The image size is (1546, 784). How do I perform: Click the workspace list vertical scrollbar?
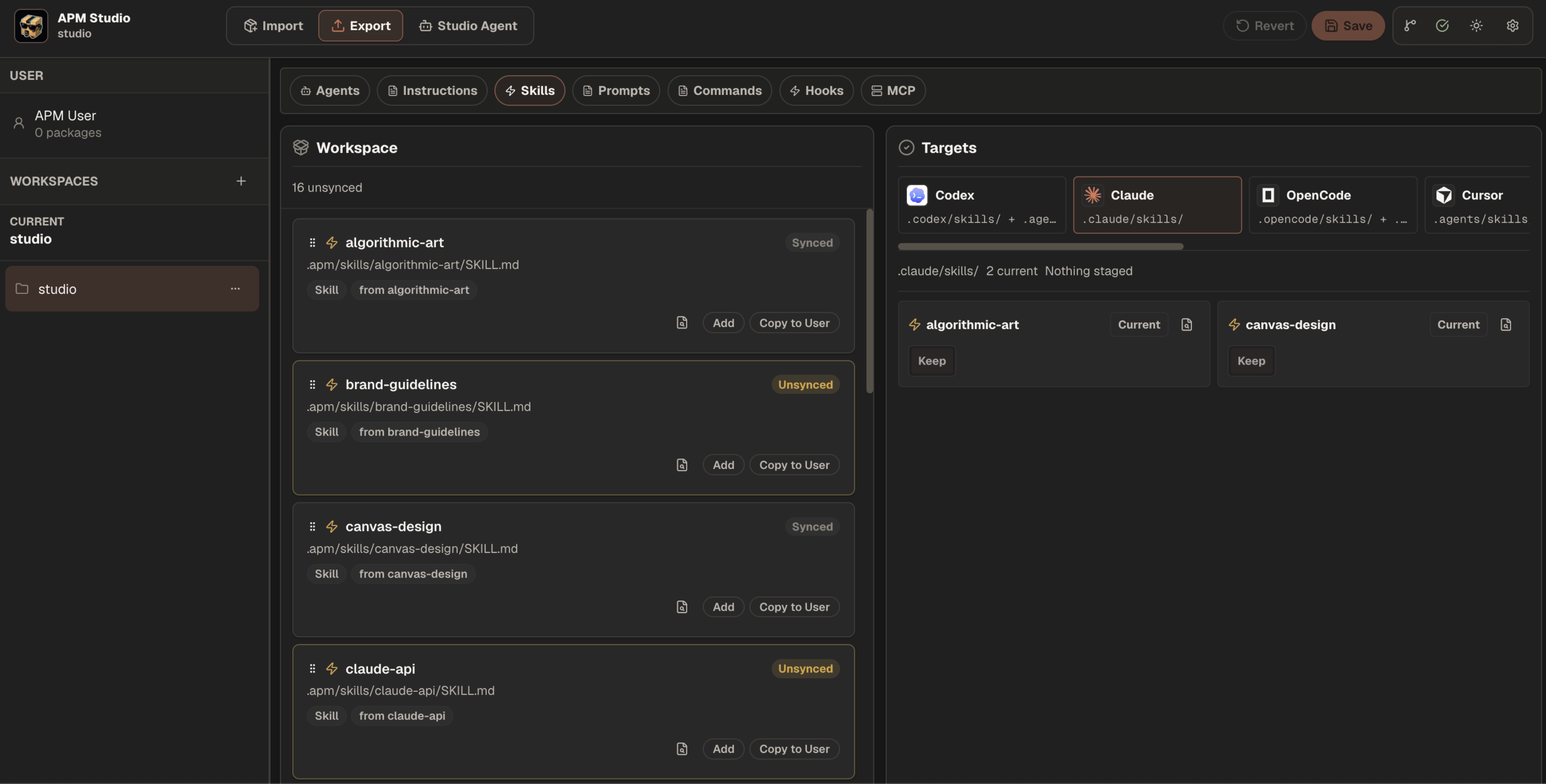pos(869,301)
